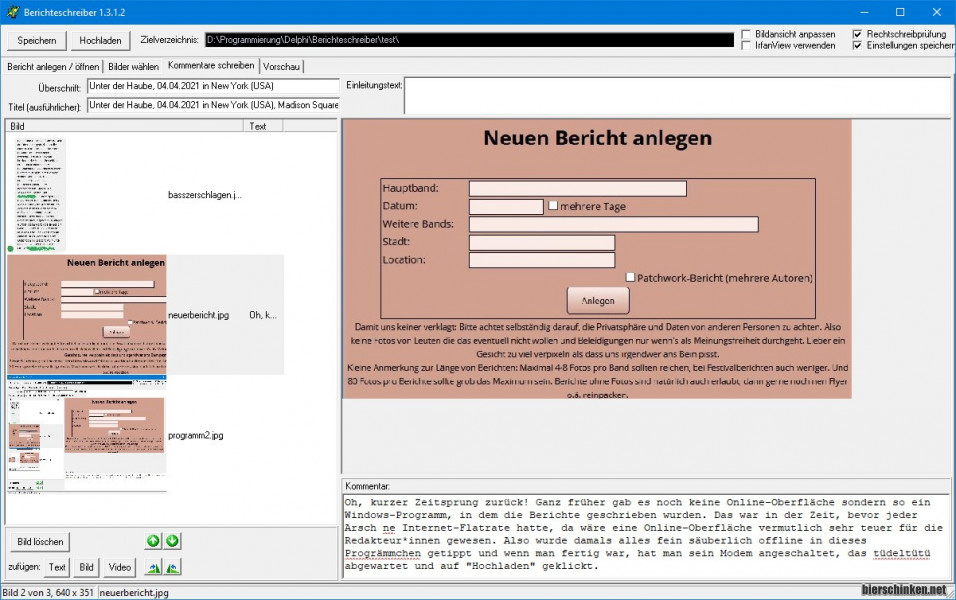
Task: Disable Rechtschreibprüfung checkbox
Action: coord(857,34)
